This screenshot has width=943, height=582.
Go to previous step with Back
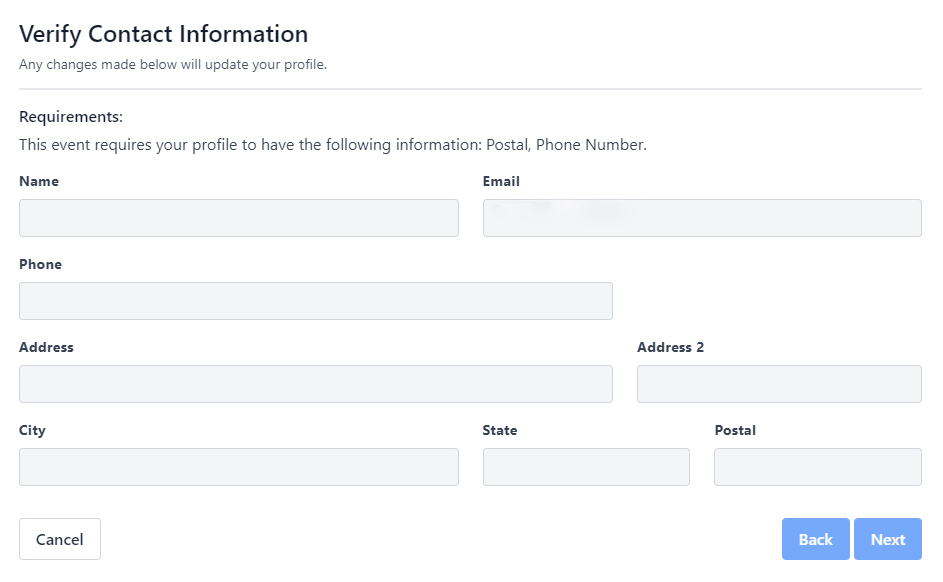[815, 539]
